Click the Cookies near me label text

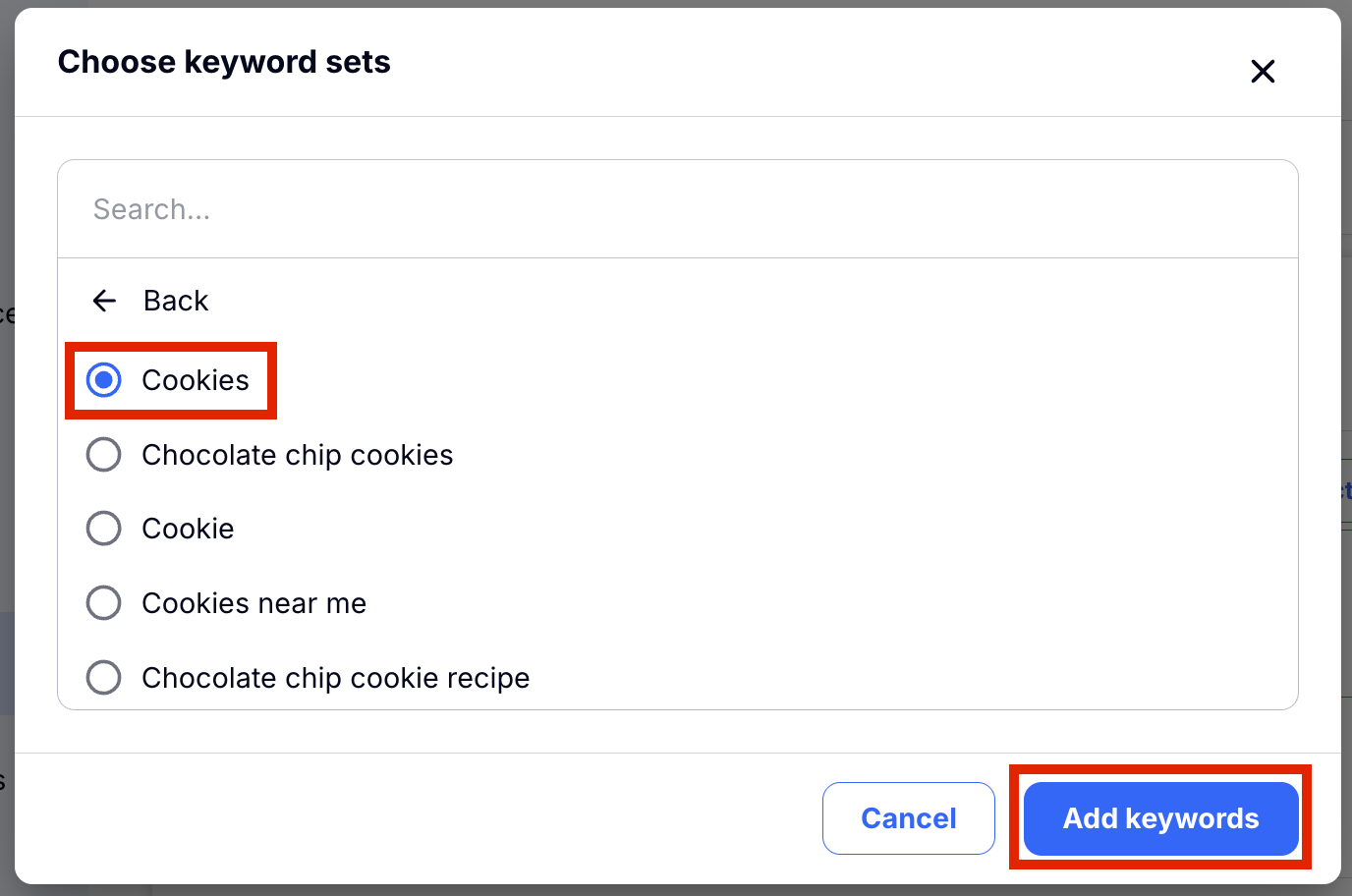click(x=253, y=603)
